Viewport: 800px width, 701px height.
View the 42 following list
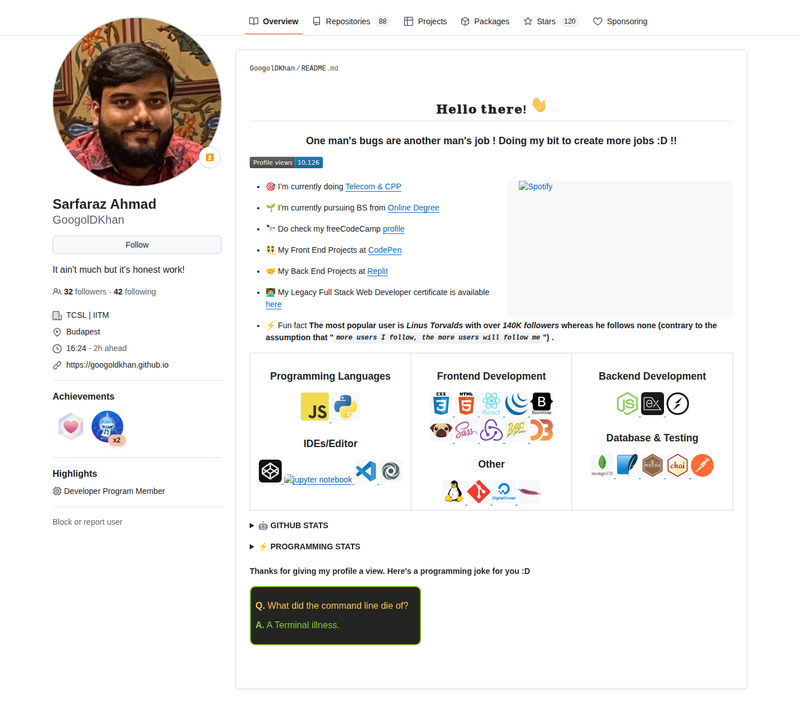click(x=135, y=292)
